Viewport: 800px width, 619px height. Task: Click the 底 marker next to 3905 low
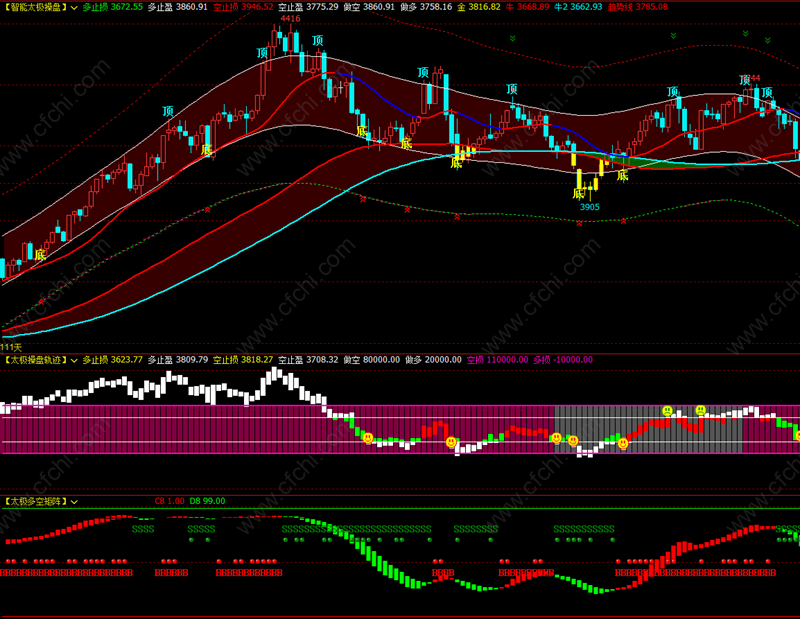[578, 193]
